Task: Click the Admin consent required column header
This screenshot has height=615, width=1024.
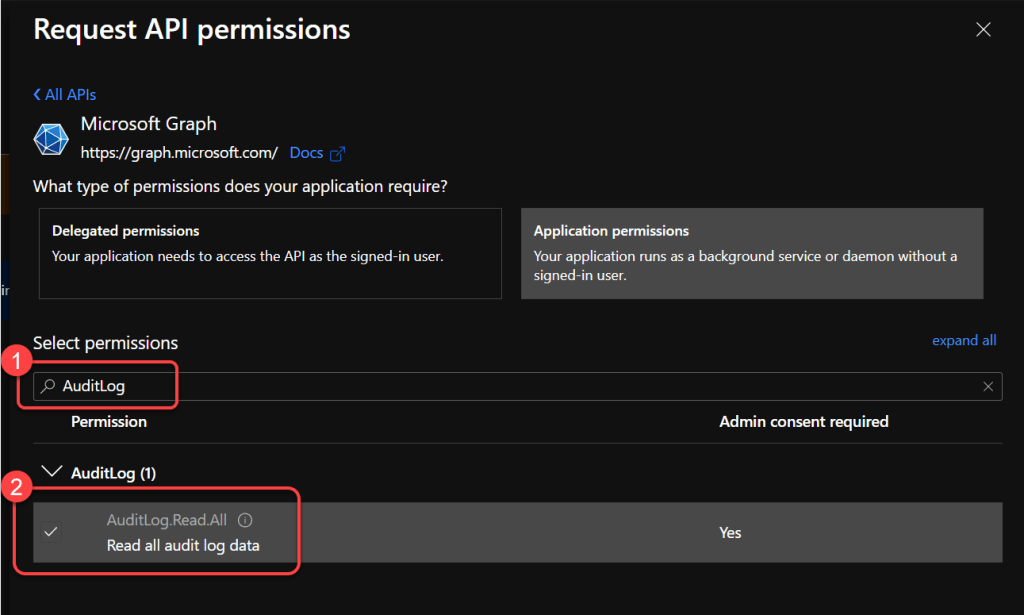Action: (803, 422)
